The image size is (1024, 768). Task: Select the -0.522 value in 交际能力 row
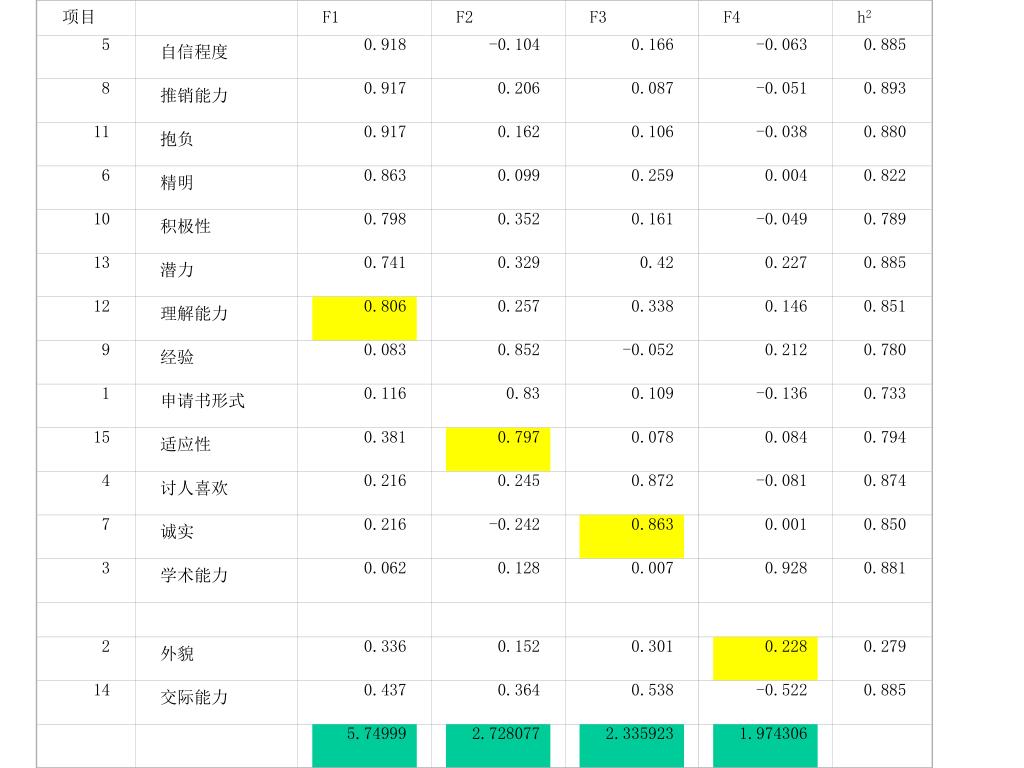[782, 691]
